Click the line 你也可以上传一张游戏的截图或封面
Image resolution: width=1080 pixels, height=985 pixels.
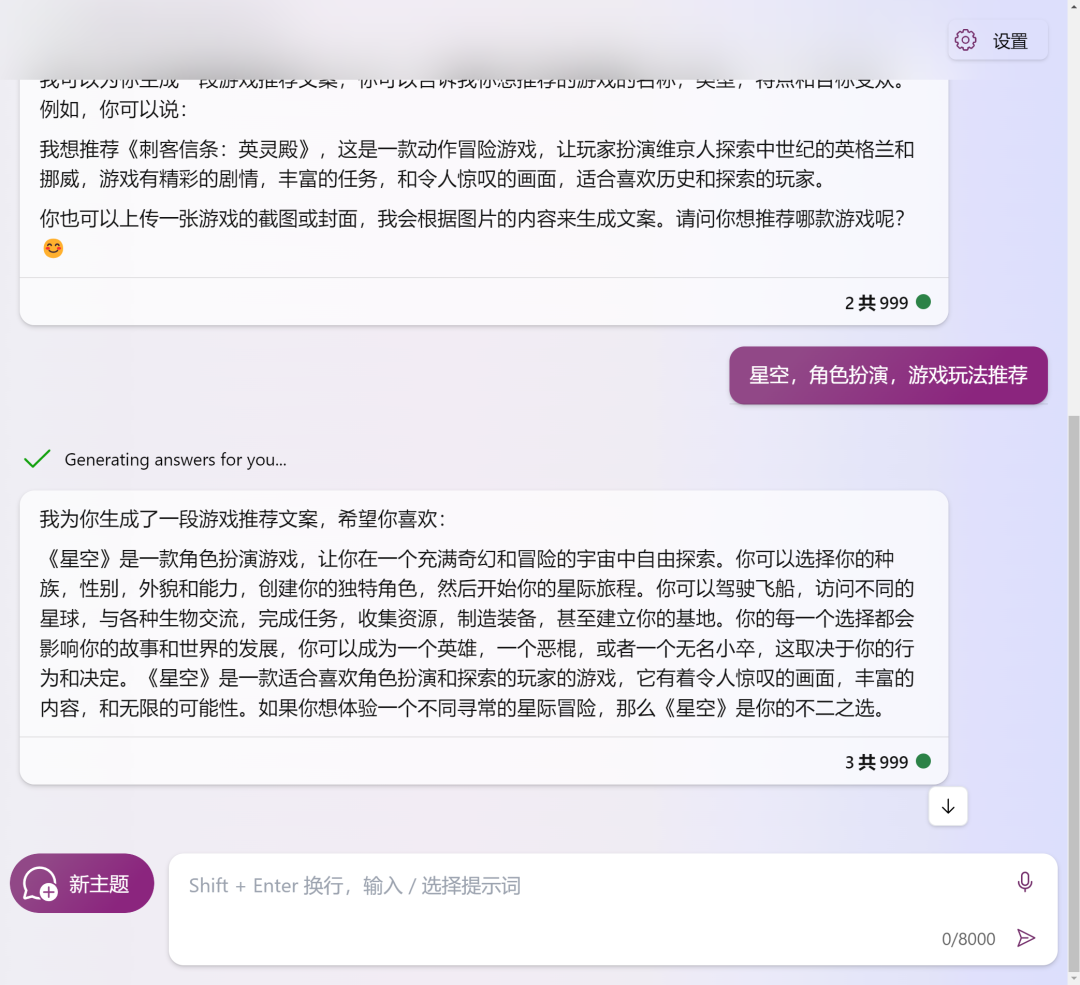click(472, 219)
